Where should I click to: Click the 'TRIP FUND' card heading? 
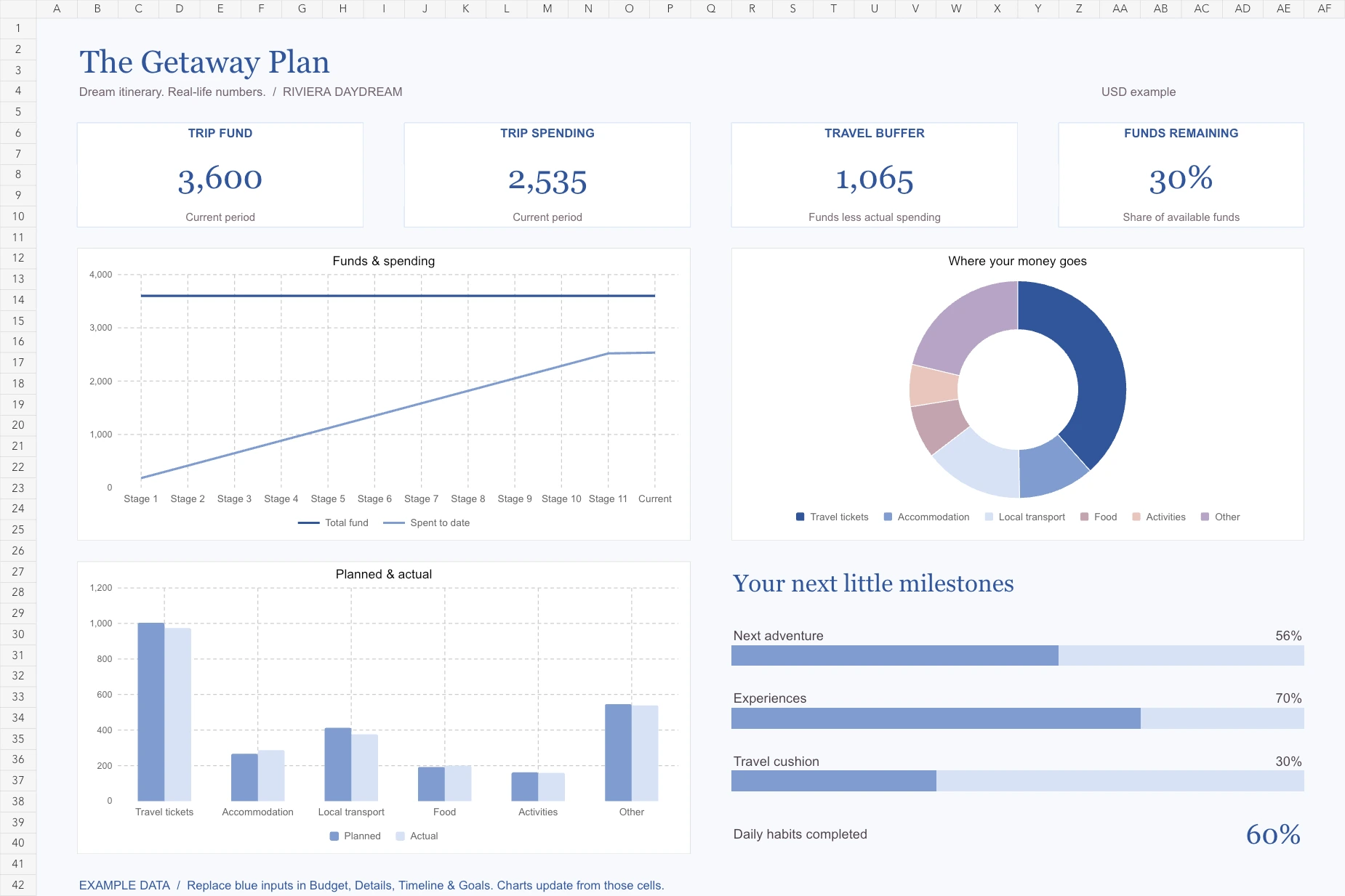coord(220,133)
